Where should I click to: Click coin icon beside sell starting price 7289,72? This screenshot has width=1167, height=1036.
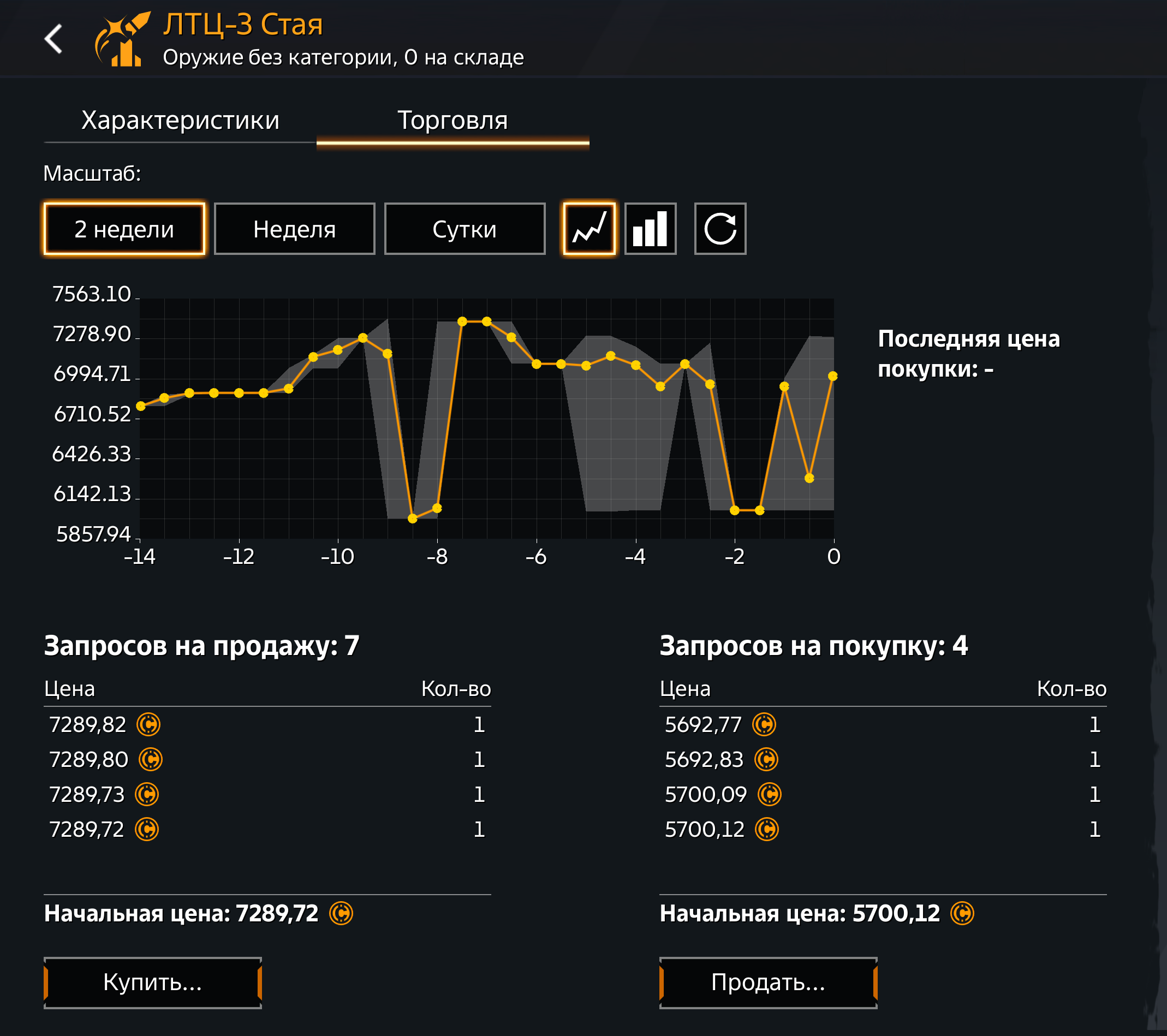341,913
